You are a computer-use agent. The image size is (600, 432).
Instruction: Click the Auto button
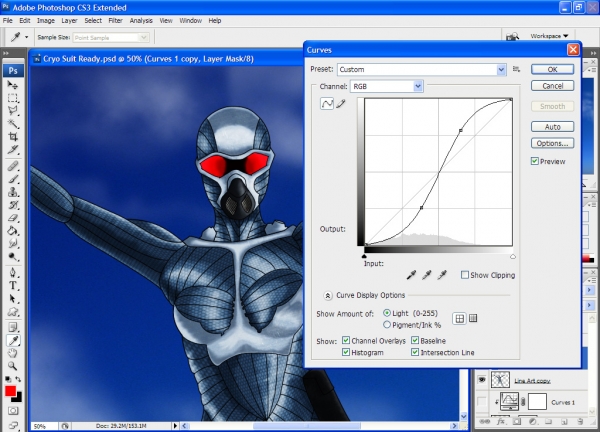click(552, 127)
